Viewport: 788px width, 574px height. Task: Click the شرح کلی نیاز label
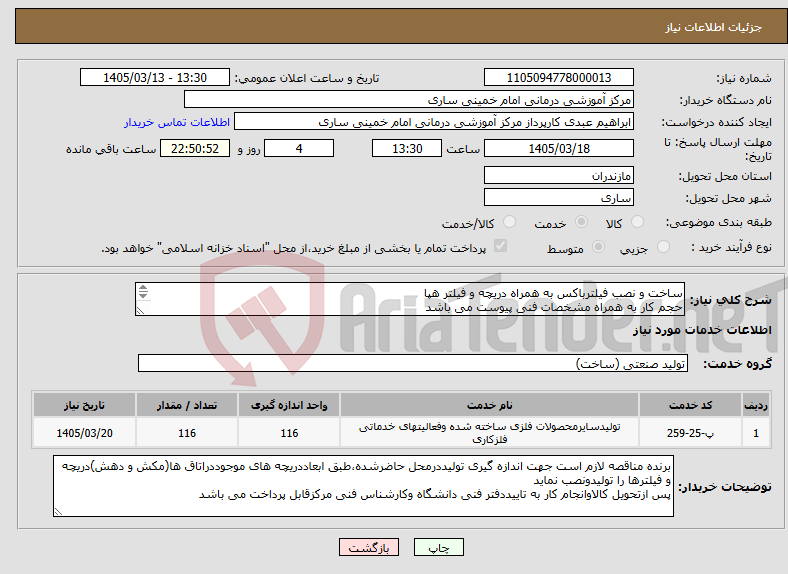point(730,300)
